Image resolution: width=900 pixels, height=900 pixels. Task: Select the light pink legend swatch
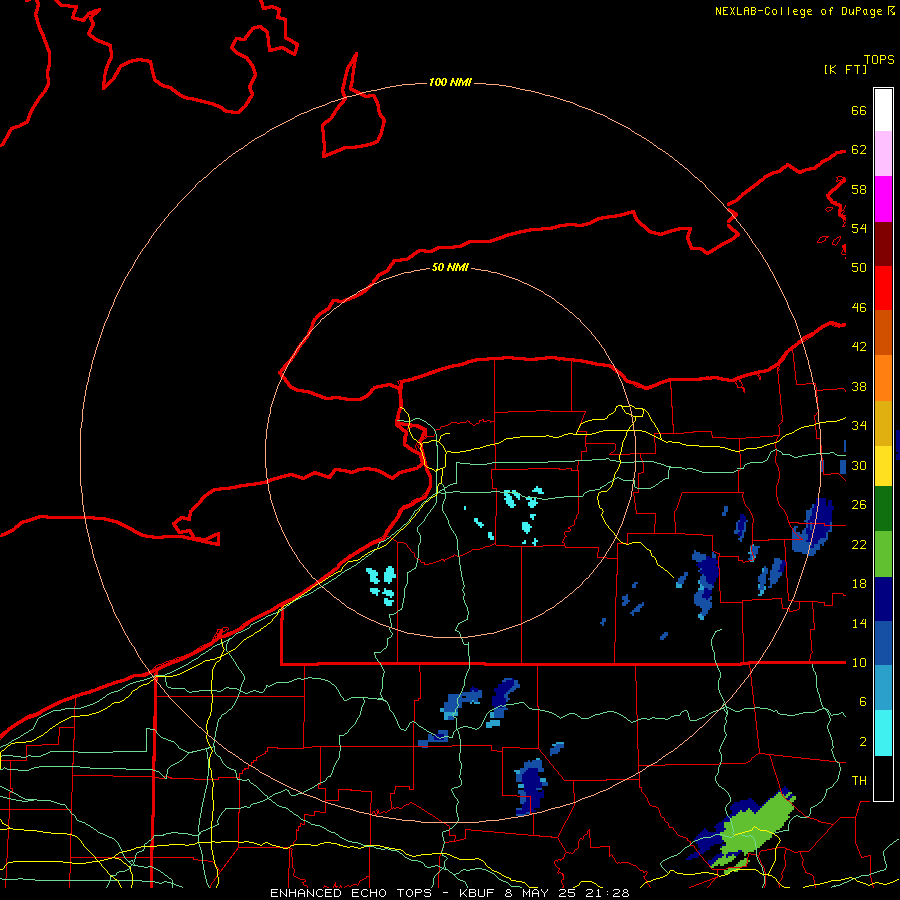coord(883,153)
